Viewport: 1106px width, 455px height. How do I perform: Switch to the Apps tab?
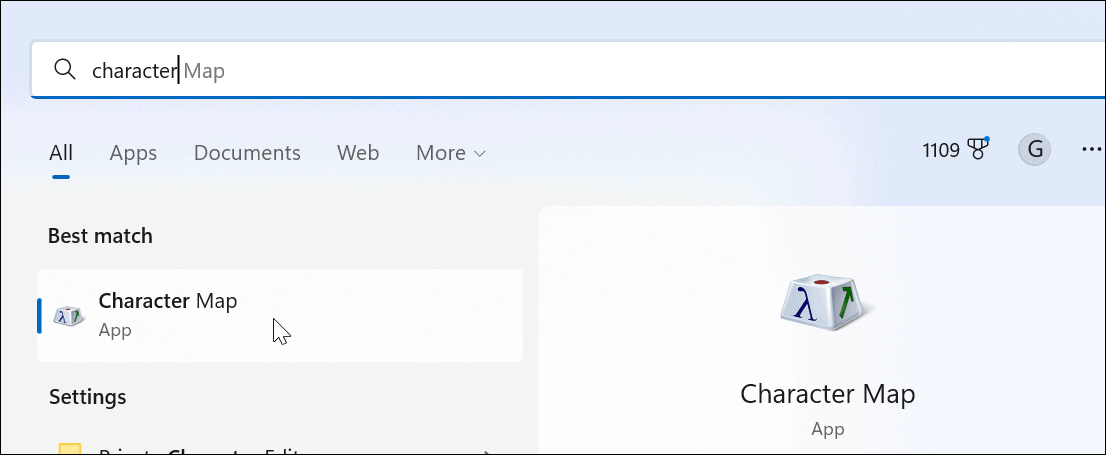tap(133, 153)
